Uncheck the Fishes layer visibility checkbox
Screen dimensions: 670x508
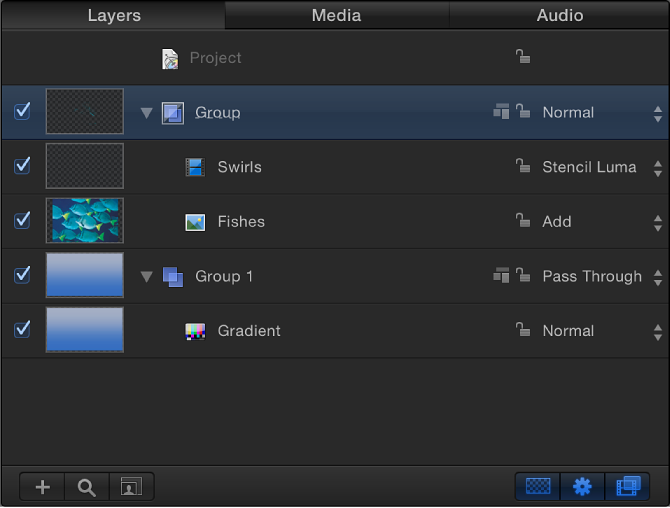tap(22, 220)
